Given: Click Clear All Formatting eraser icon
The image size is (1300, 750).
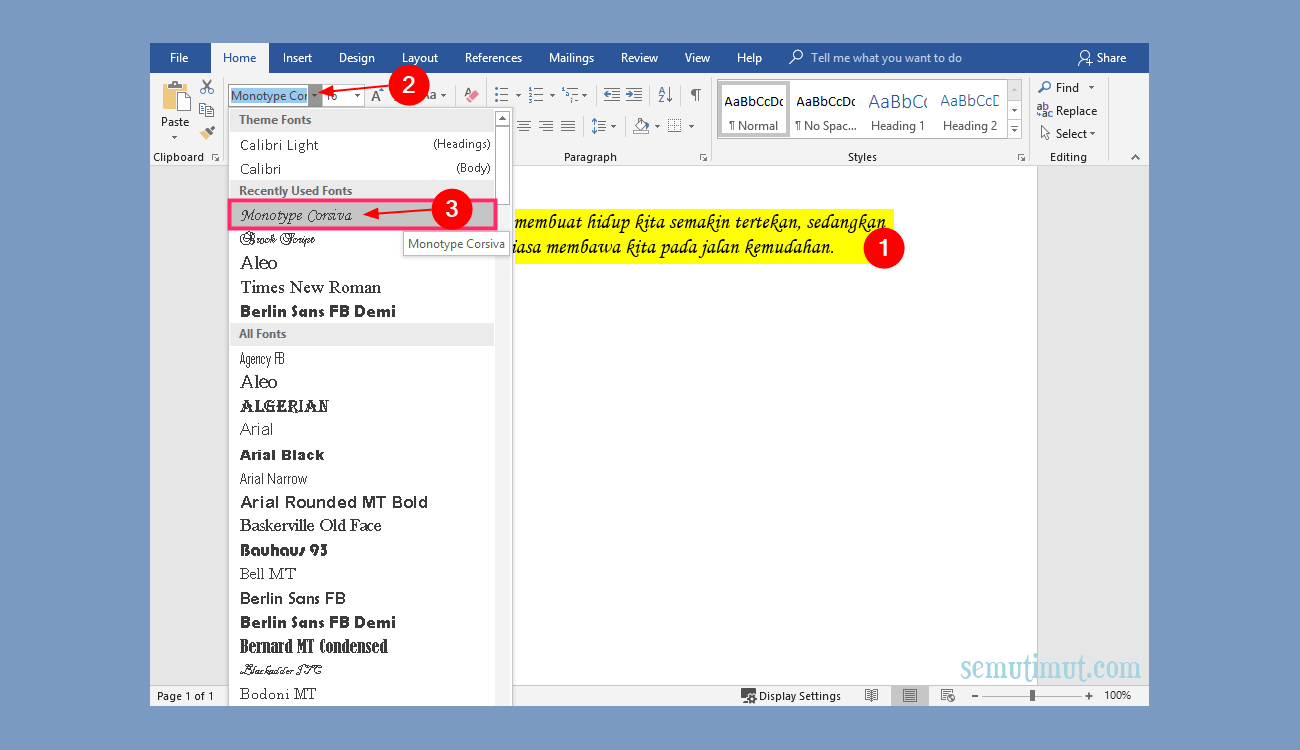Looking at the screenshot, I should pos(471,96).
